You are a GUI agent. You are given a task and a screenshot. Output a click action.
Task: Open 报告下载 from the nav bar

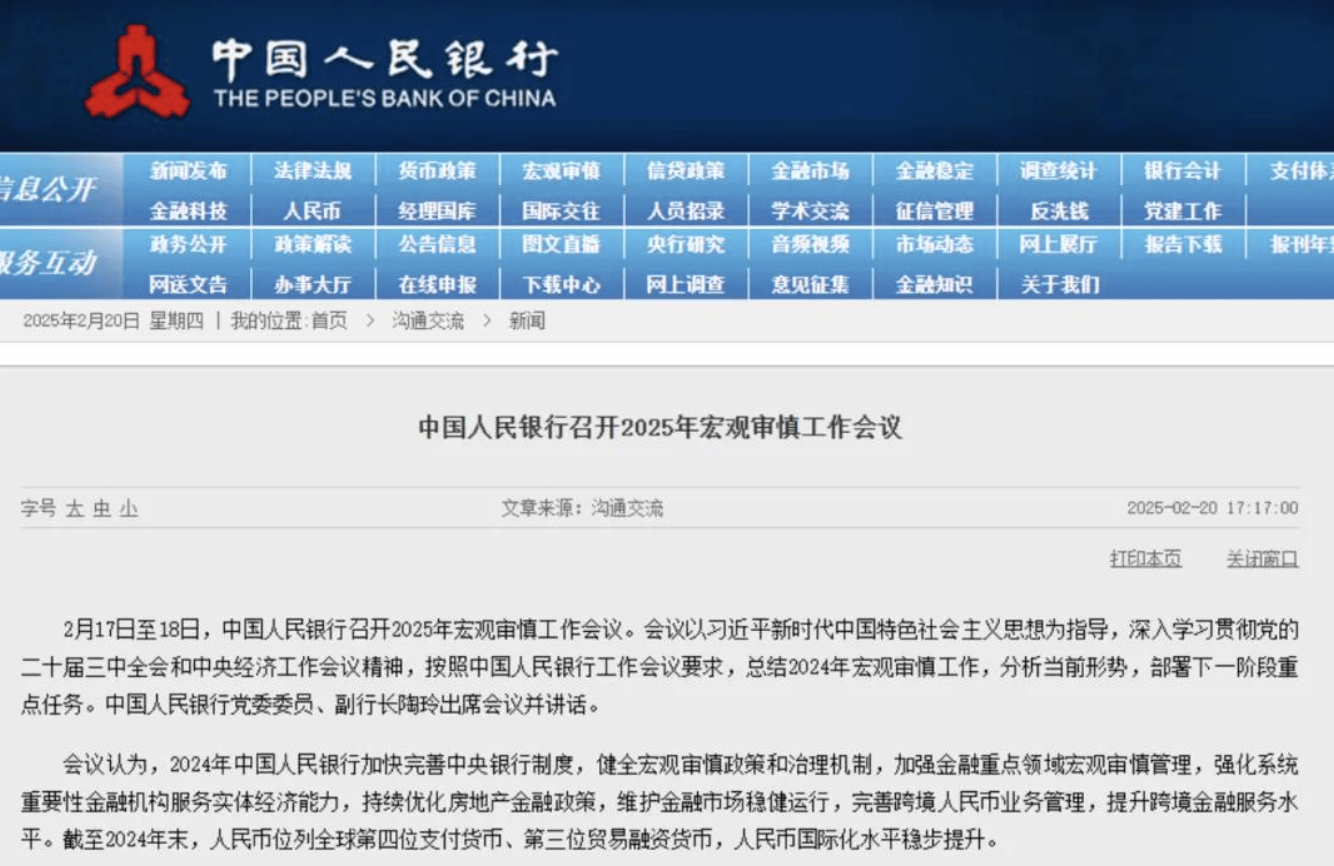click(x=1183, y=244)
